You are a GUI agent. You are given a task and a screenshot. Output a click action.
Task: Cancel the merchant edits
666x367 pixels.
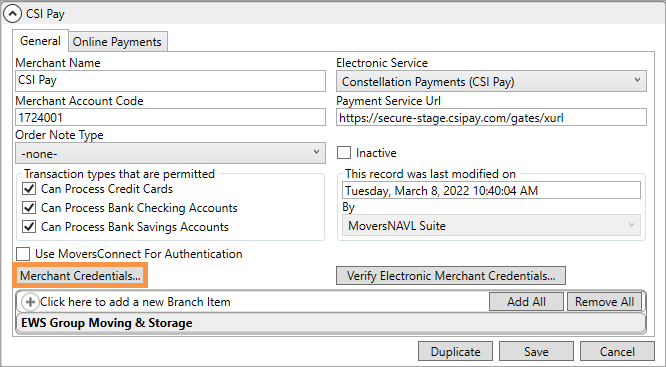617,352
